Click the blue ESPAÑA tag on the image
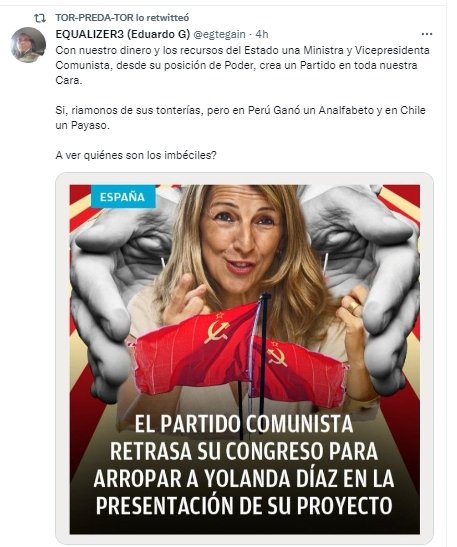The image size is (457, 547). pos(123,197)
